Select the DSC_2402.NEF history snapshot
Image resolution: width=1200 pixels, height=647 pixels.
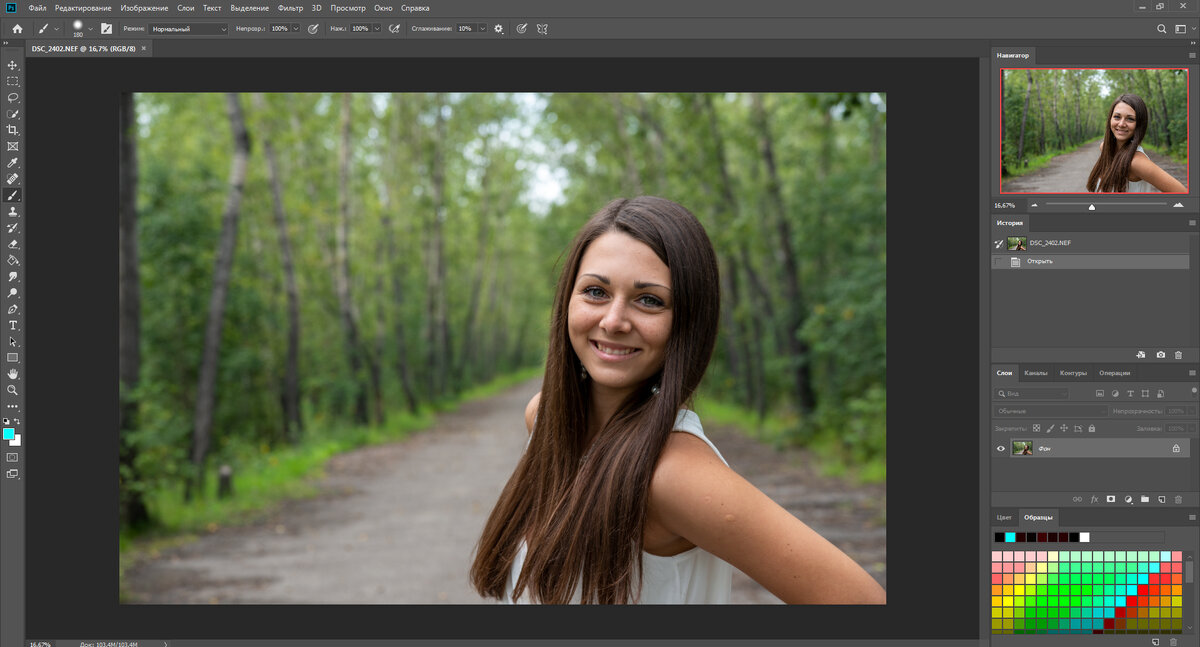pos(1091,243)
